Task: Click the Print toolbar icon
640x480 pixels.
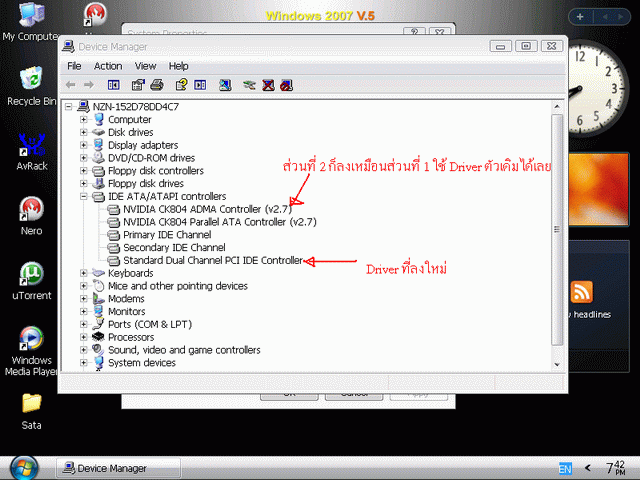Action: 157,85
